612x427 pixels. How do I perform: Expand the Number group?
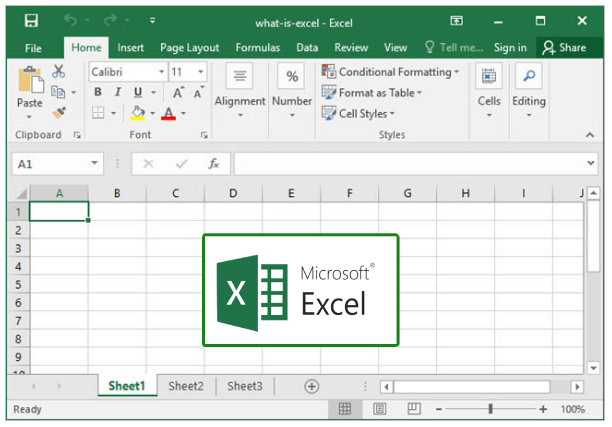(x=292, y=92)
